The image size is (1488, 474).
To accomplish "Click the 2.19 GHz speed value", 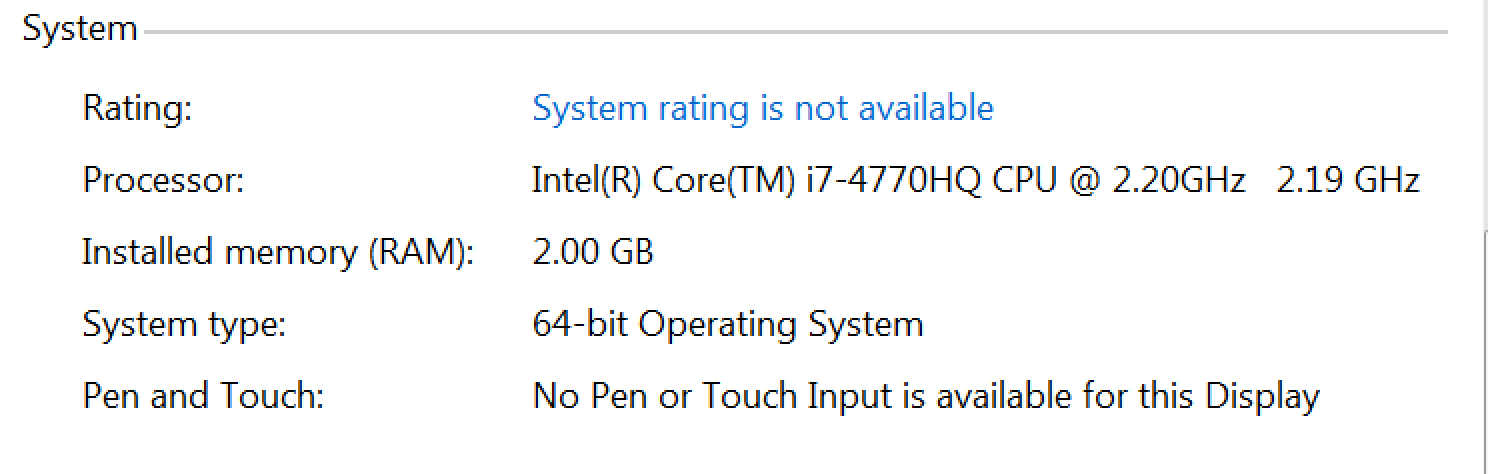I will coord(1348,181).
